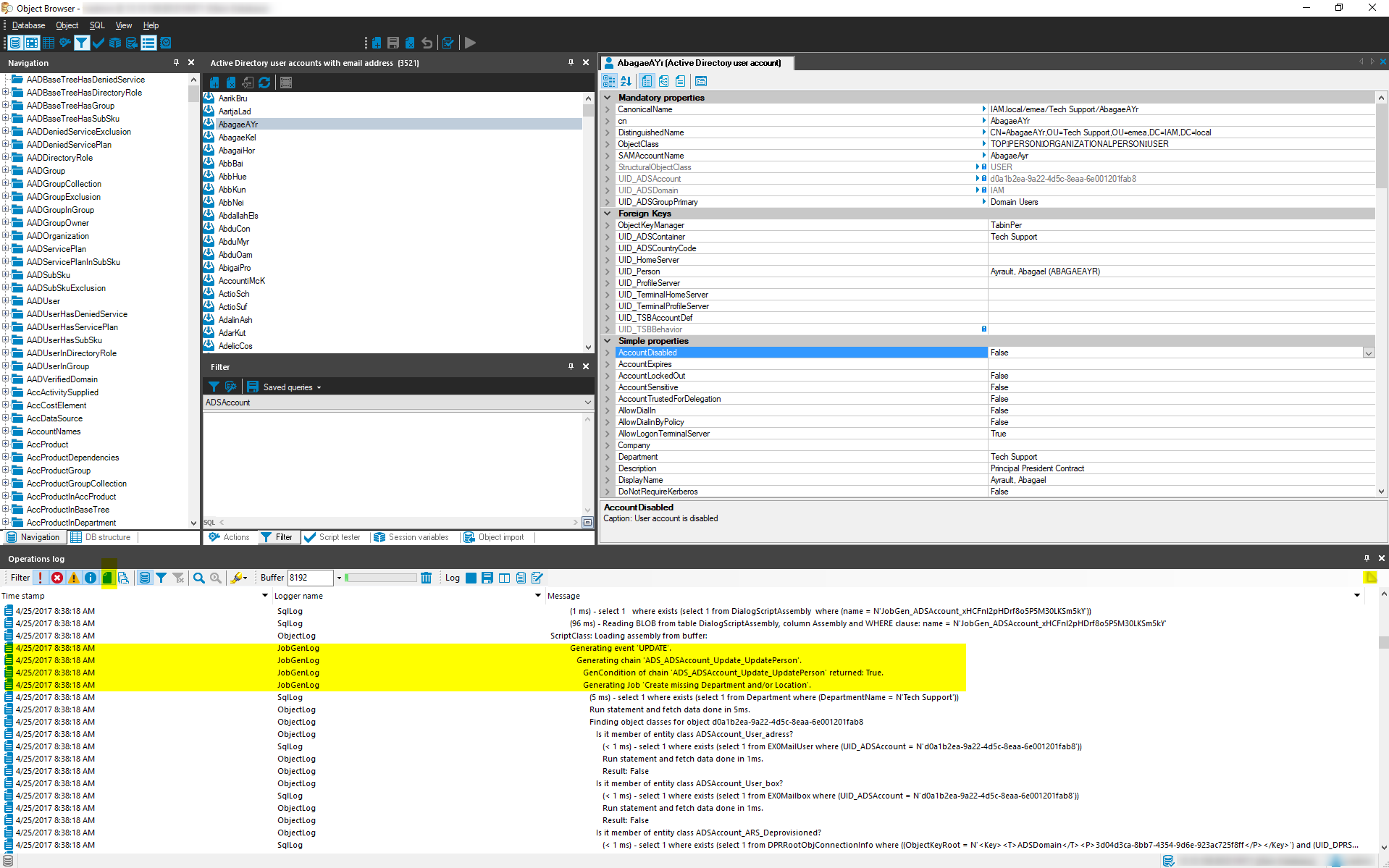
Task: Toggle the database log filter button
Action: click(x=145, y=578)
